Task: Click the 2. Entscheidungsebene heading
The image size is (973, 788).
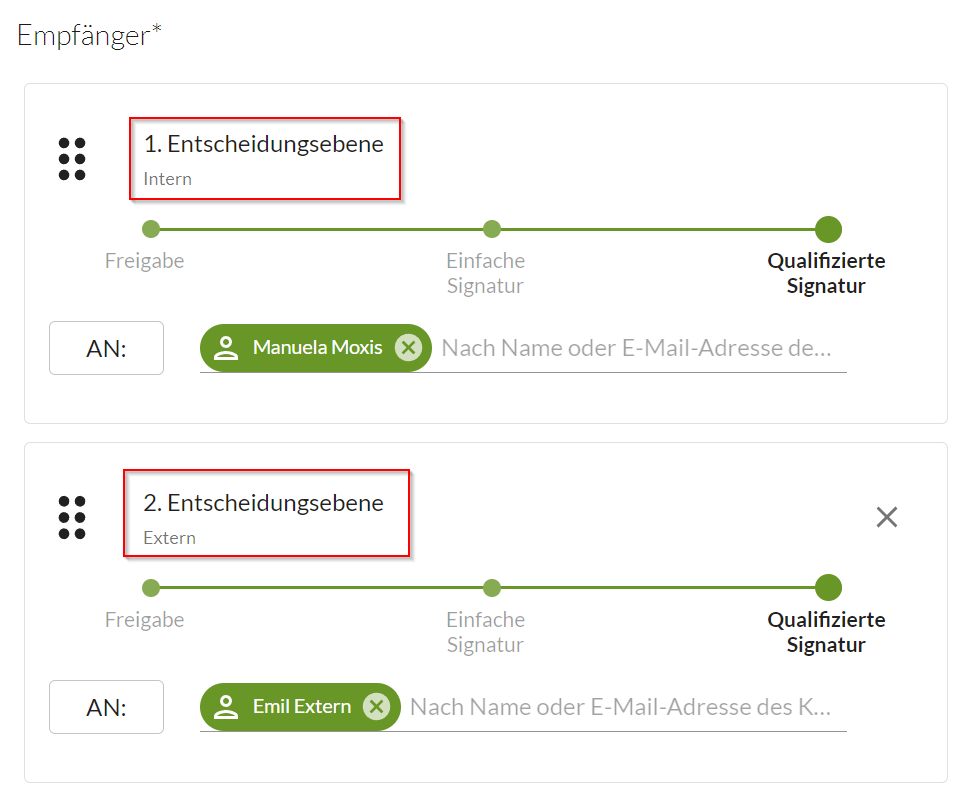Action: point(263,503)
